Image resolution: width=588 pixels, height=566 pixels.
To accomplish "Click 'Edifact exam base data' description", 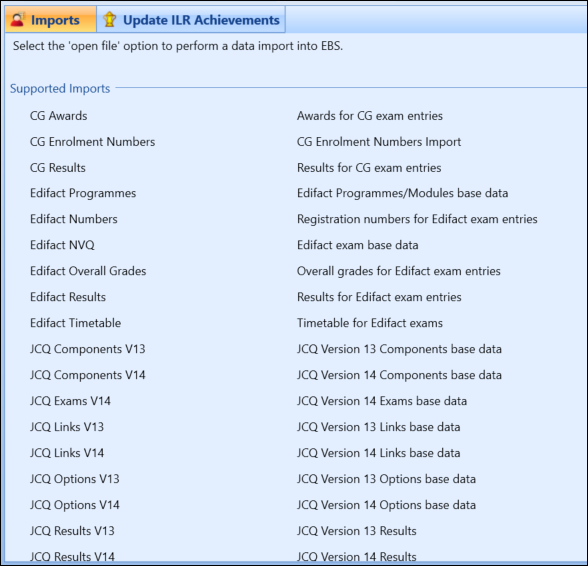I will coord(357,245).
